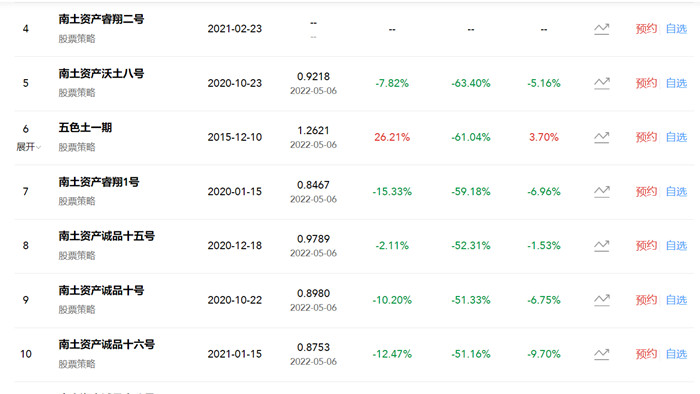Open trend chart icon for 南土资产诚品十五号
Screen dimensions: 700x394
click(x=601, y=246)
